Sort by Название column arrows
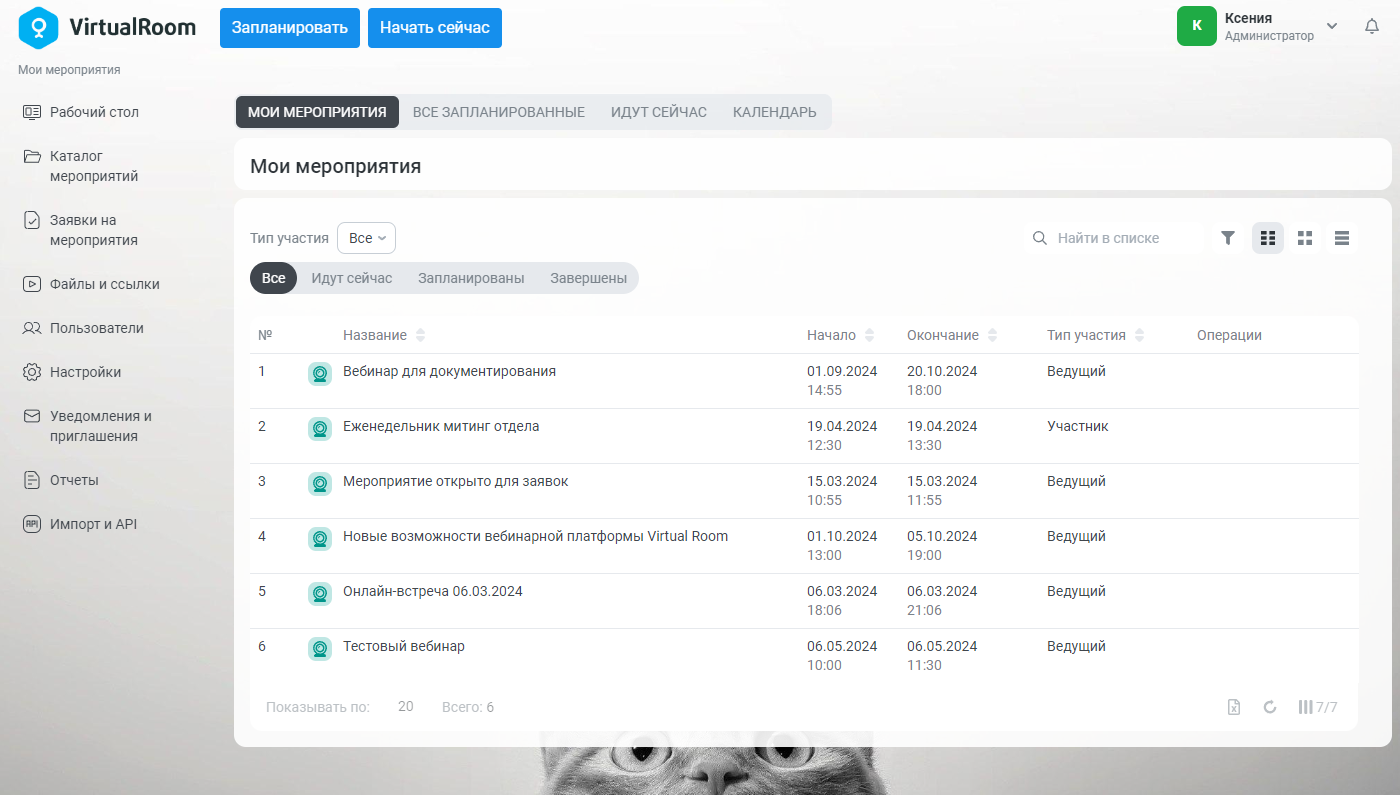 420,335
